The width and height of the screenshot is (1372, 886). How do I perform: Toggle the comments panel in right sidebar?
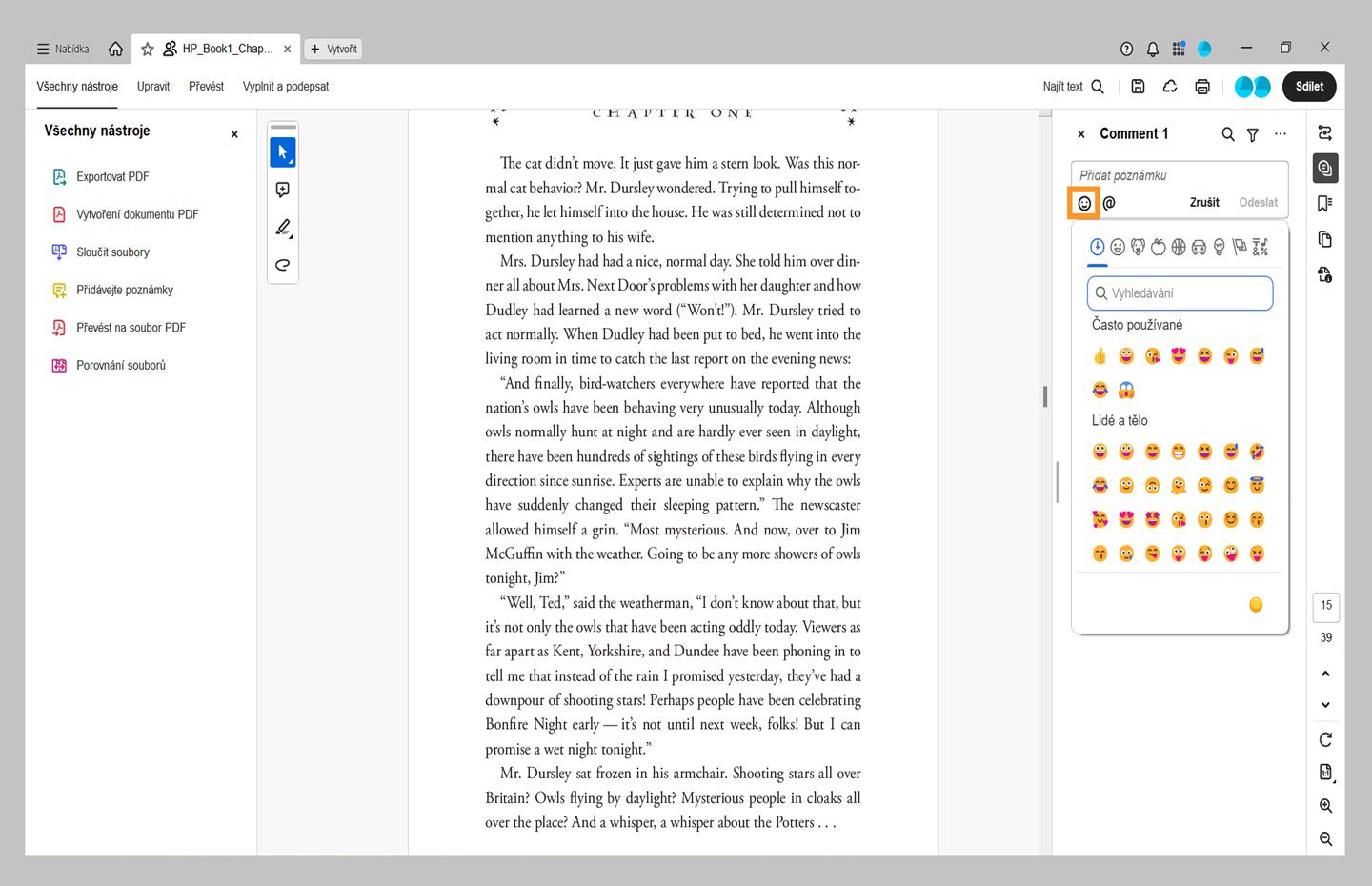tap(1324, 169)
